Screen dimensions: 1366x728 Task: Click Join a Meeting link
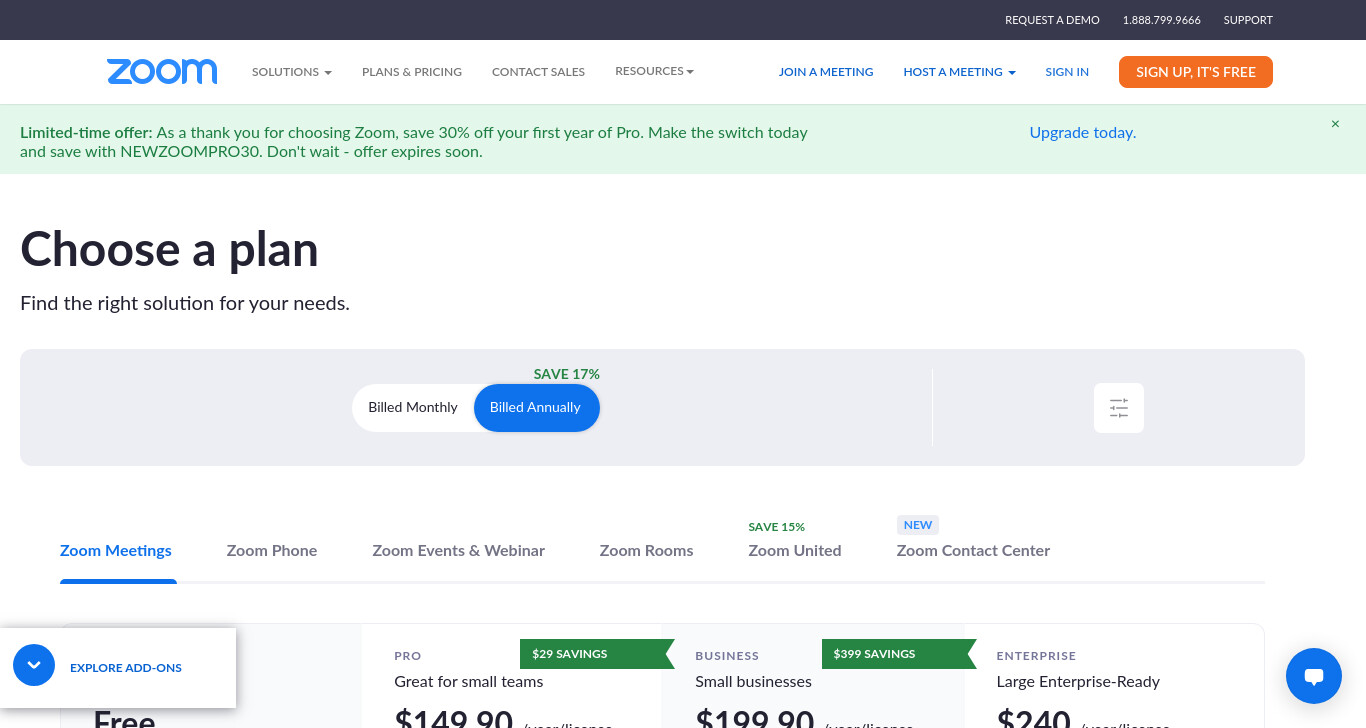(826, 72)
